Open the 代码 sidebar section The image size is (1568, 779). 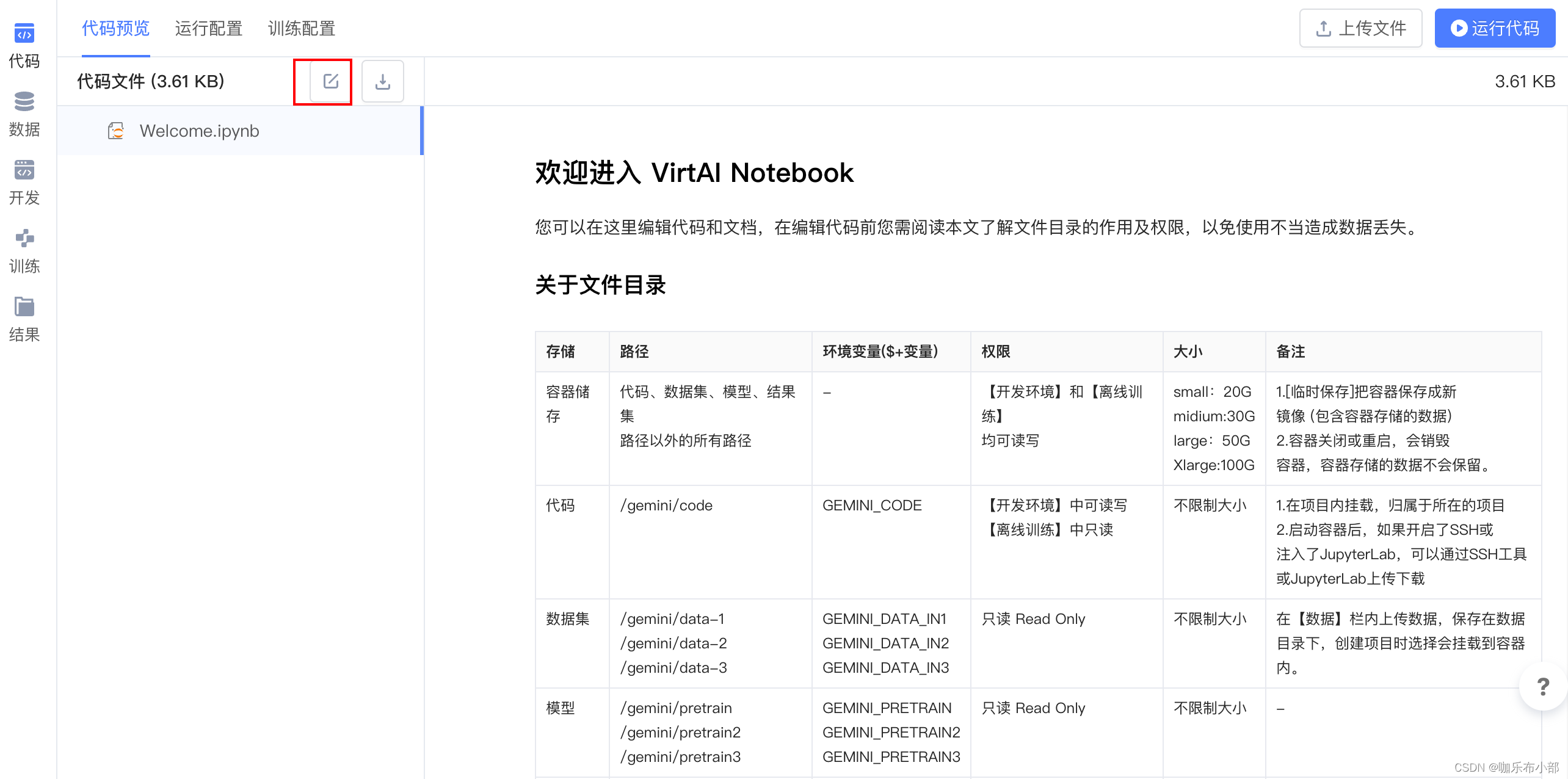(24, 45)
